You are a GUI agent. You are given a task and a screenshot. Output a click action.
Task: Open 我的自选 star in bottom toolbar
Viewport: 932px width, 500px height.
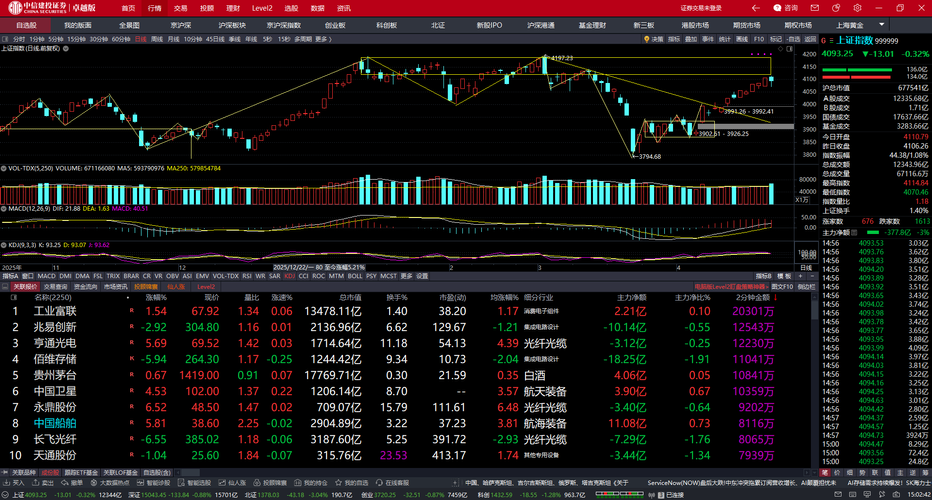pos(352,483)
